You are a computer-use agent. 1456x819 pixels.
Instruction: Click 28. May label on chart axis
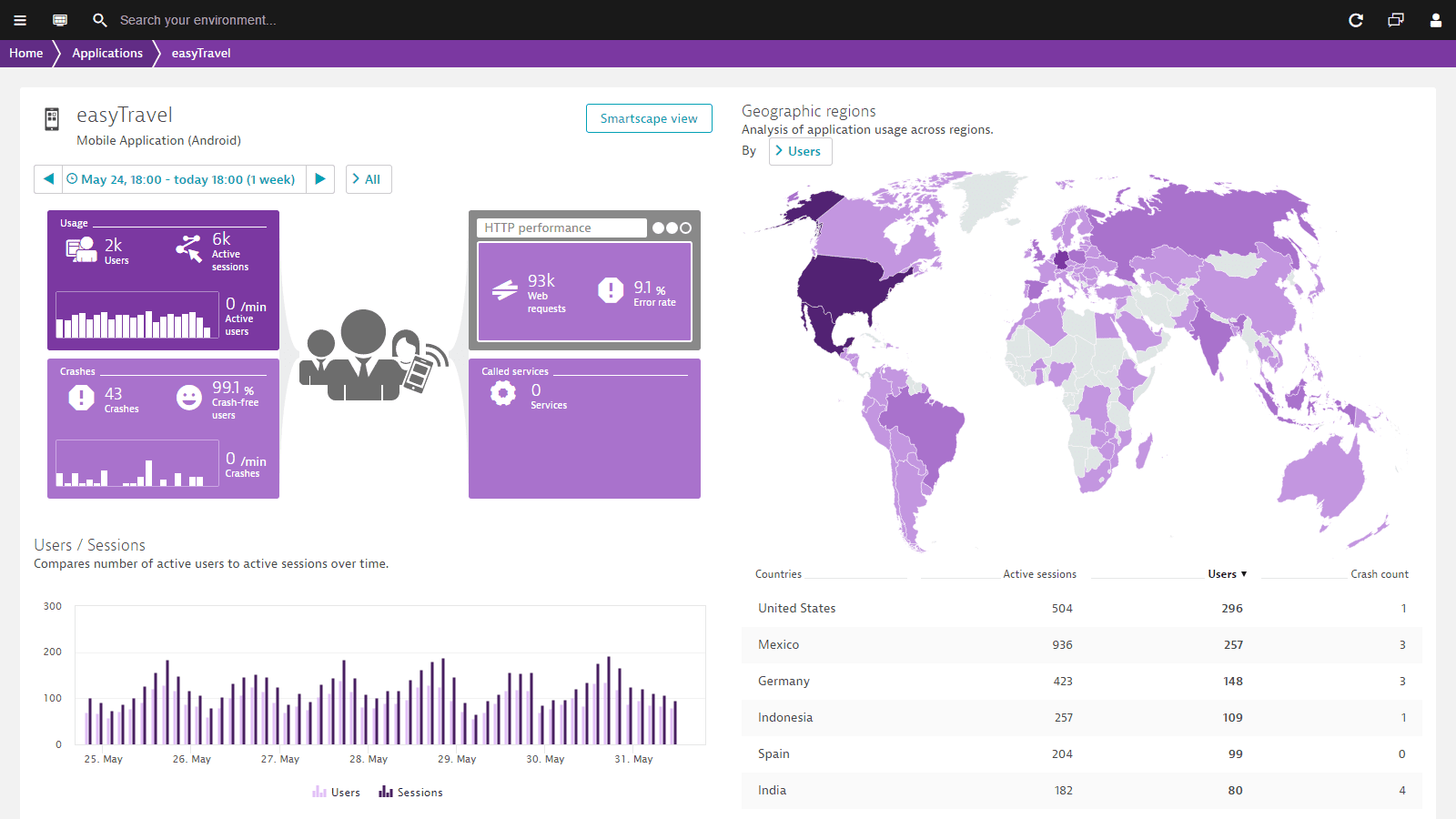[369, 759]
